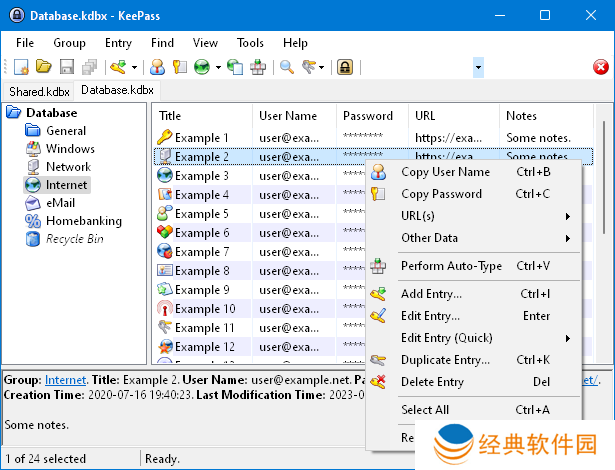615x470 pixels.
Task: Sort by the Notes column header
Action: pyautogui.click(x=546, y=116)
